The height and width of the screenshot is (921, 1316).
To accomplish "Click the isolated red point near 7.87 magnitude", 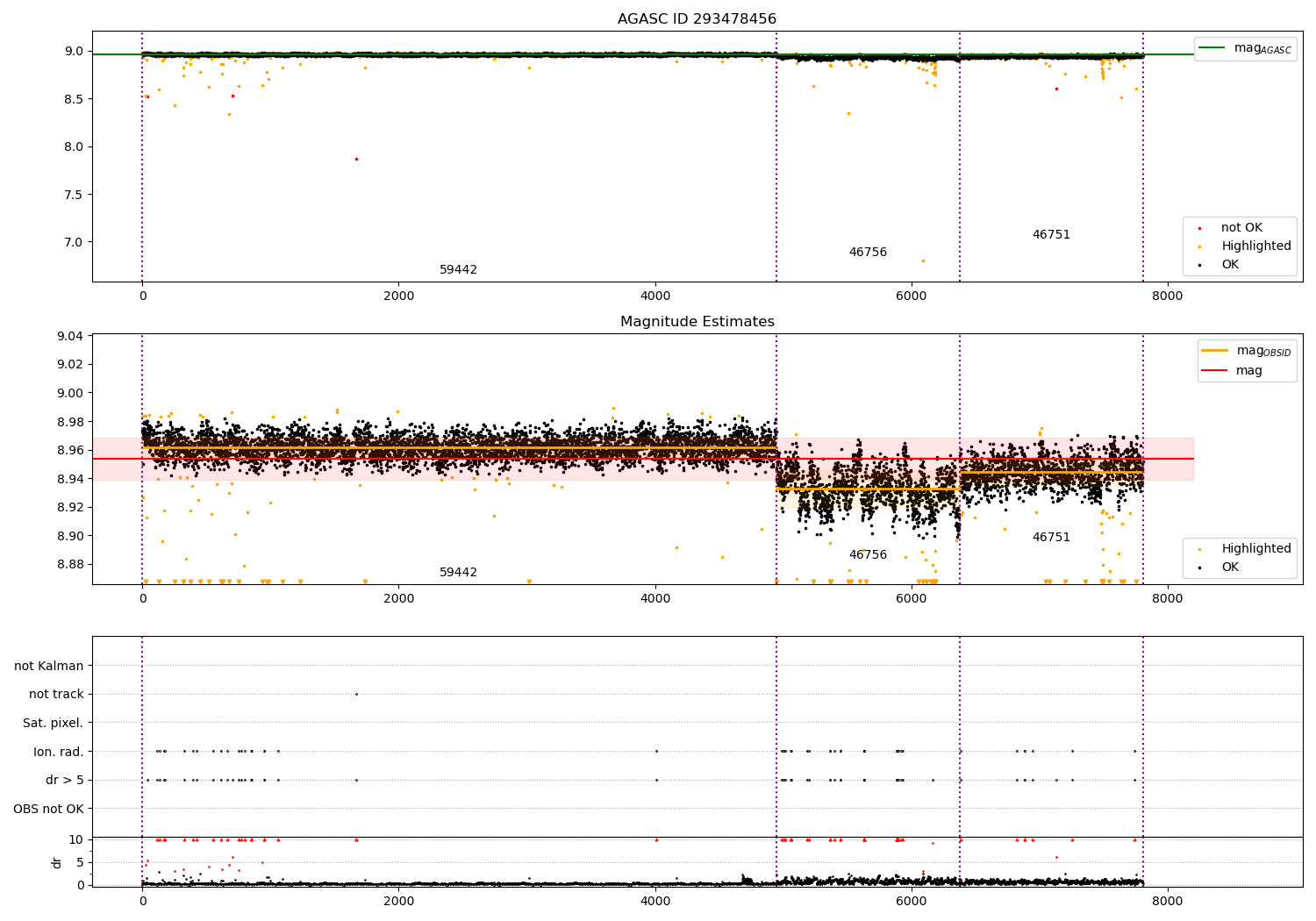I will (x=356, y=159).
